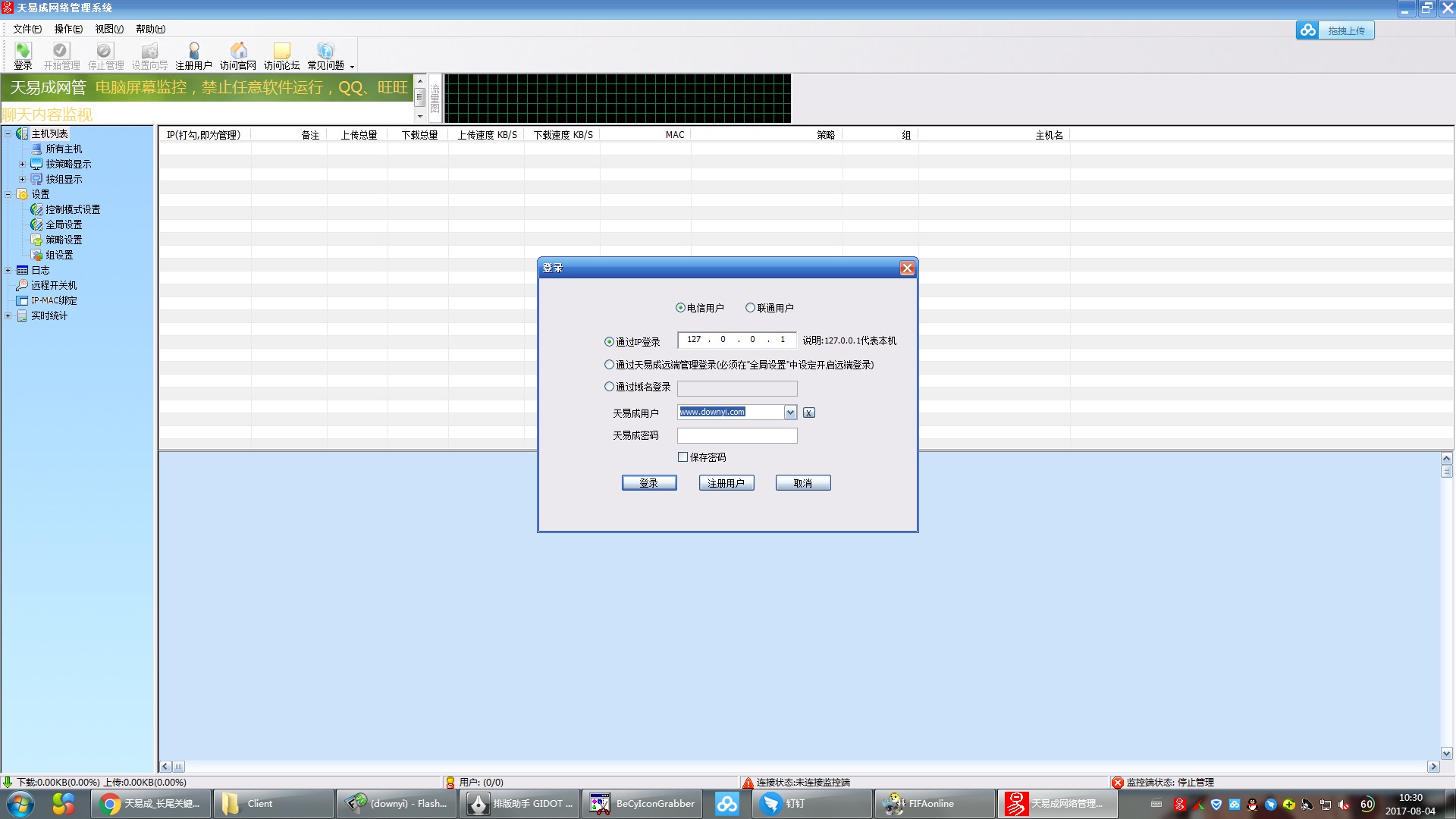Click the 天易成密码 password input field
The image size is (1456, 819).
pyautogui.click(x=736, y=435)
